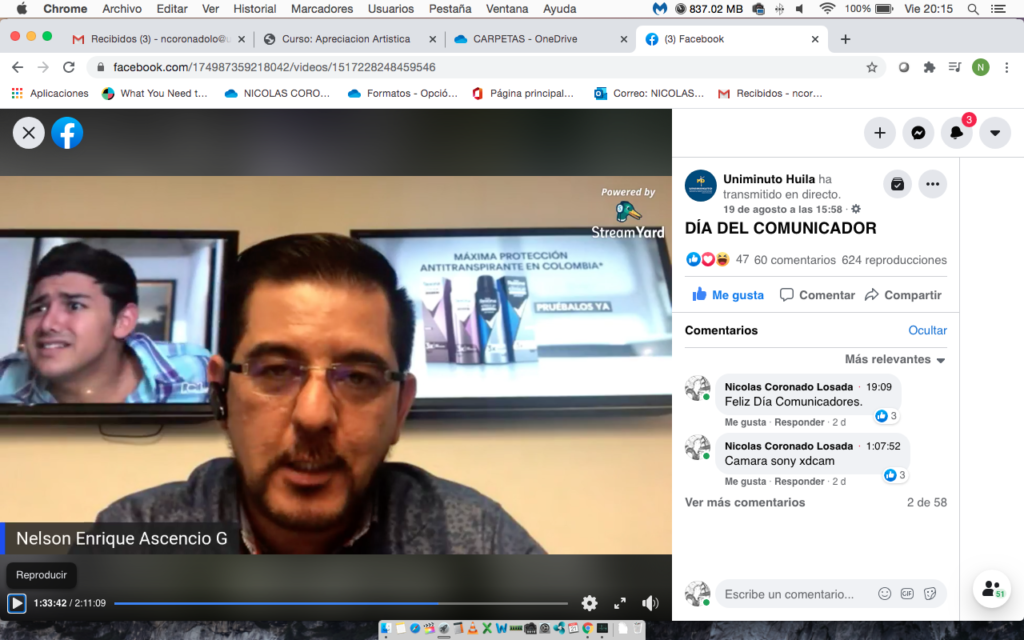Click the Facebook logo in the video overlay

tap(67, 133)
